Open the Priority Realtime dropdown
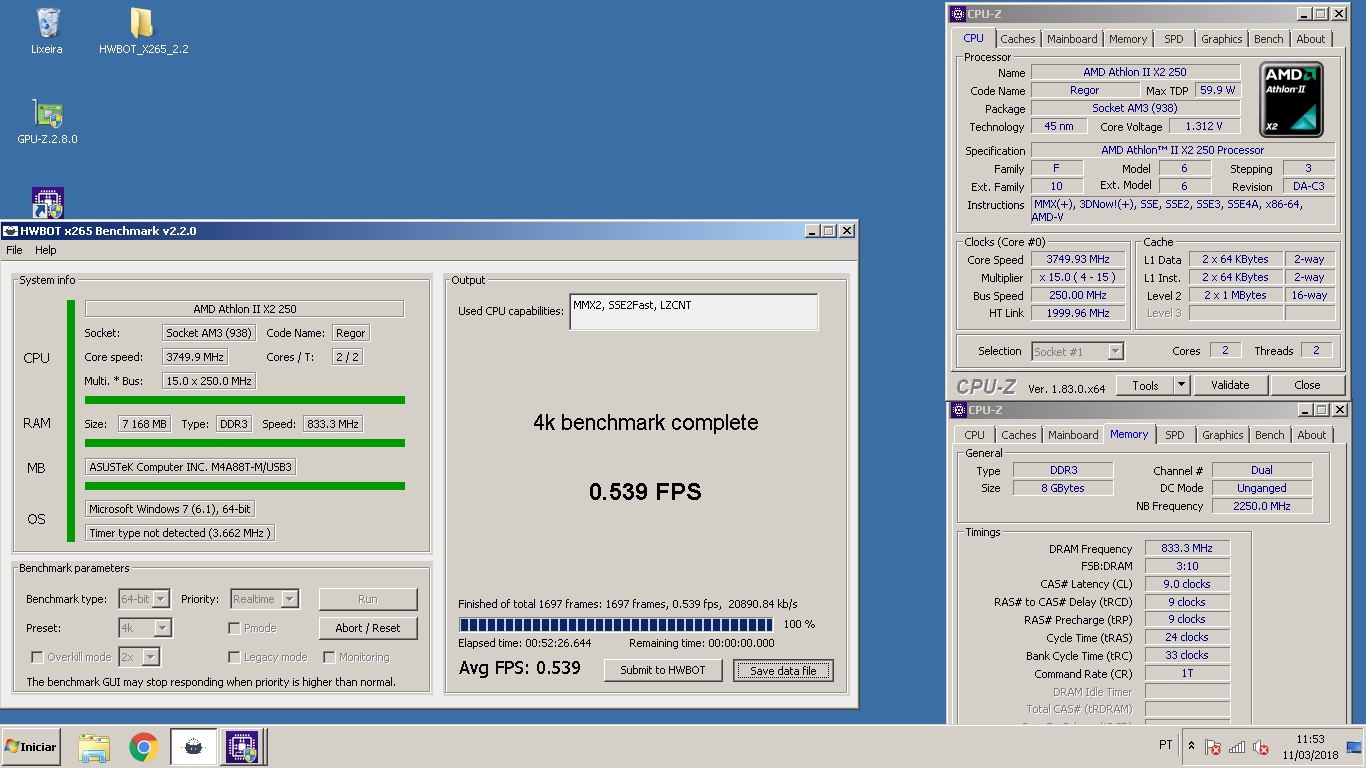Viewport: 1366px width, 768px height. [x=264, y=599]
